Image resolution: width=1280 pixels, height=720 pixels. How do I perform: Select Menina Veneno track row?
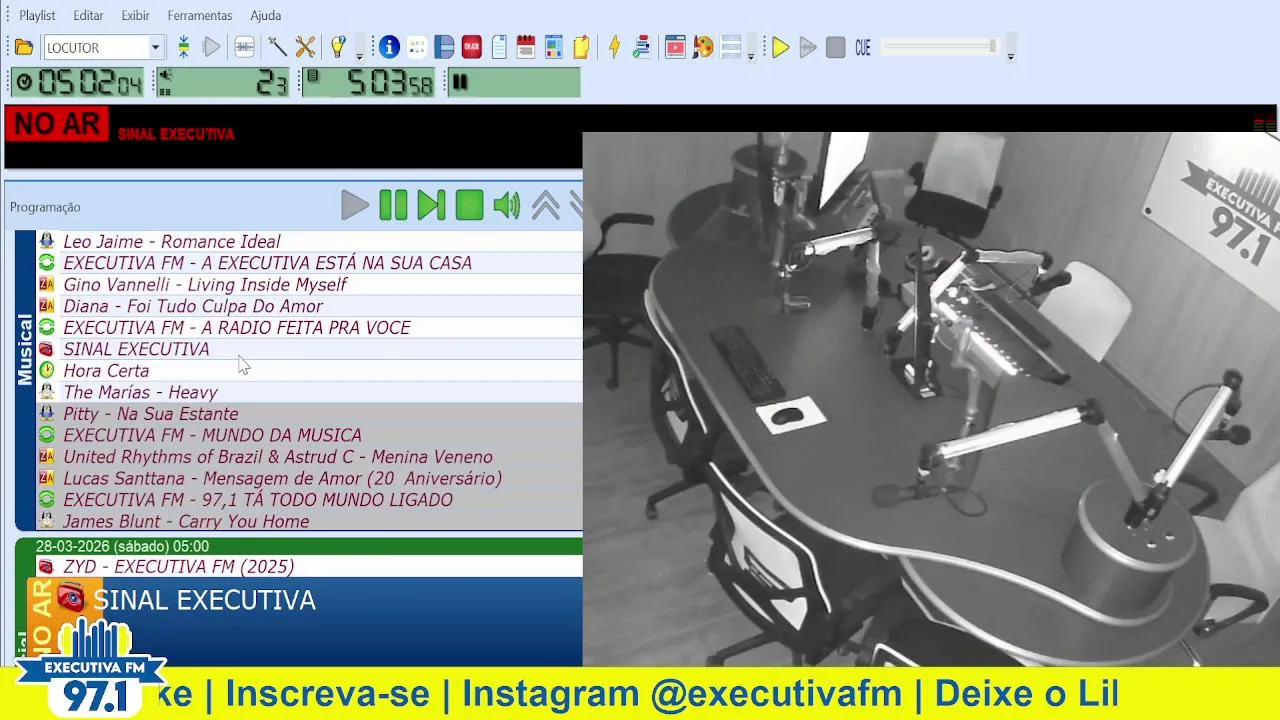[309, 457]
